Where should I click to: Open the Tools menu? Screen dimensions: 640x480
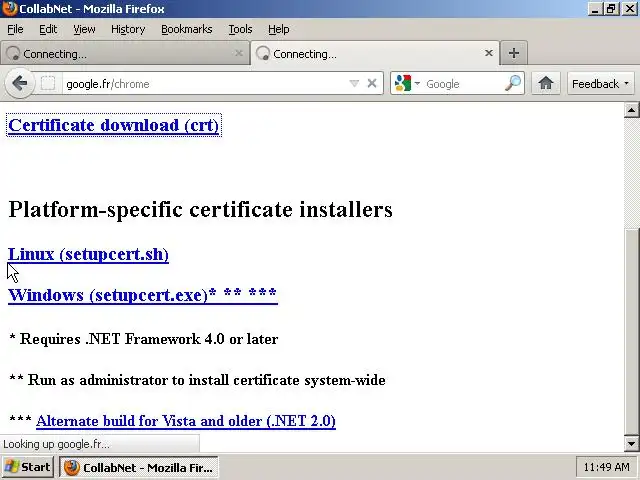pyautogui.click(x=240, y=29)
